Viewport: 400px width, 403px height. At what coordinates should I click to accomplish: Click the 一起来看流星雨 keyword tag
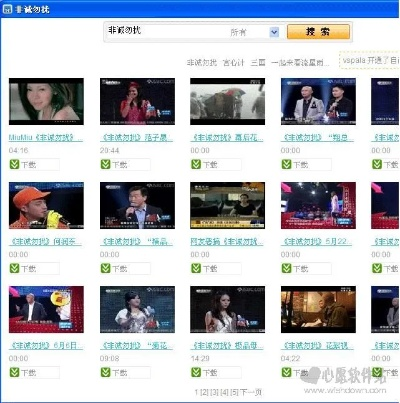pyautogui.click(x=300, y=63)
